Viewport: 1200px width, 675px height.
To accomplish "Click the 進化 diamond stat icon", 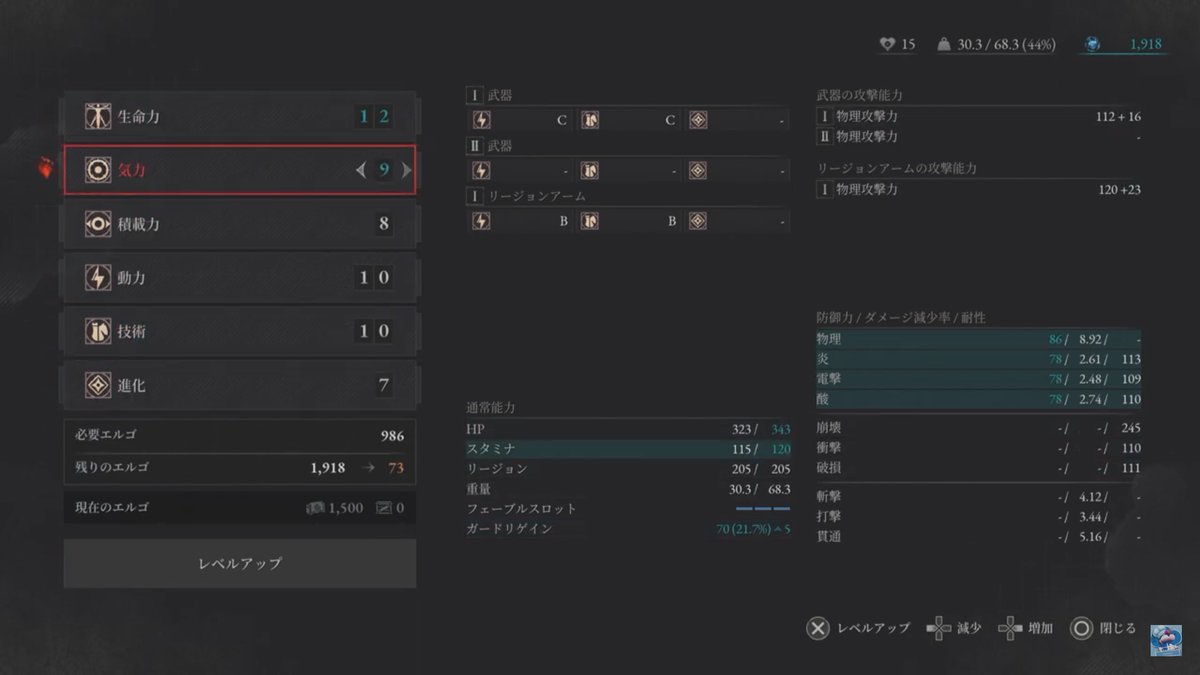I will (x=98, y=385).
